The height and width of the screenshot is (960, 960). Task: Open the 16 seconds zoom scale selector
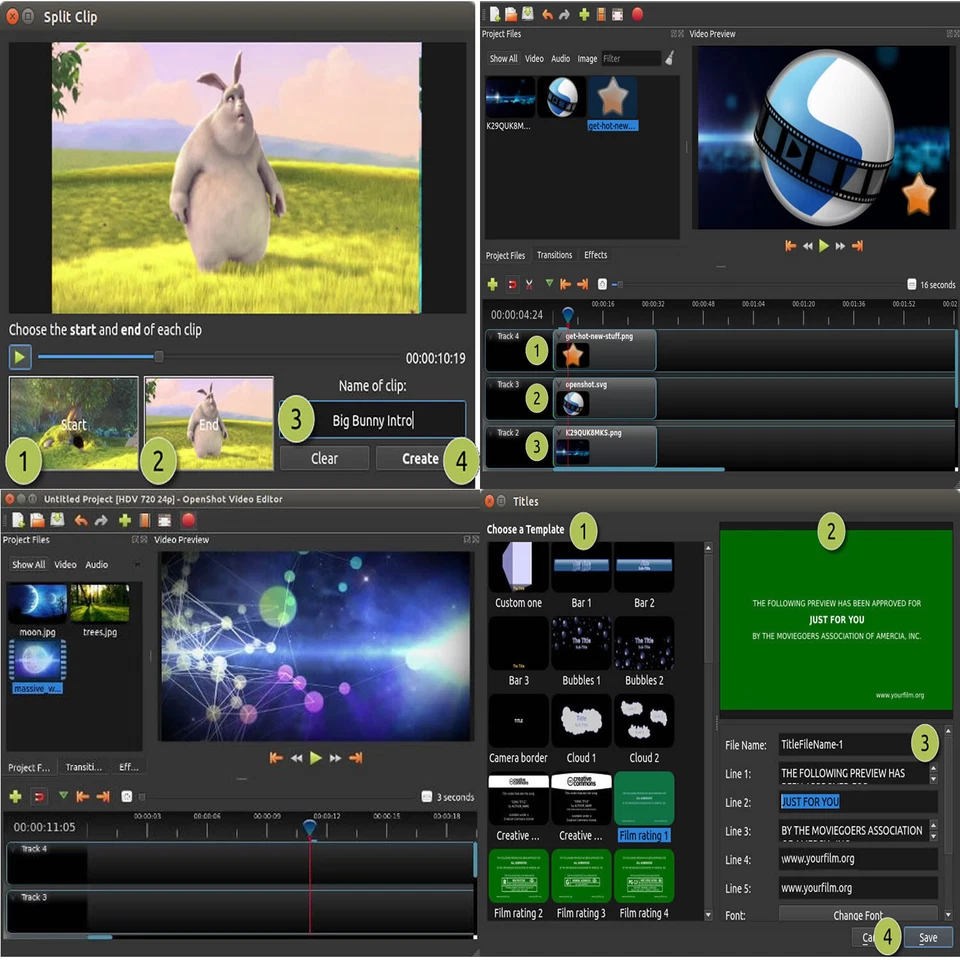(930, 284)
